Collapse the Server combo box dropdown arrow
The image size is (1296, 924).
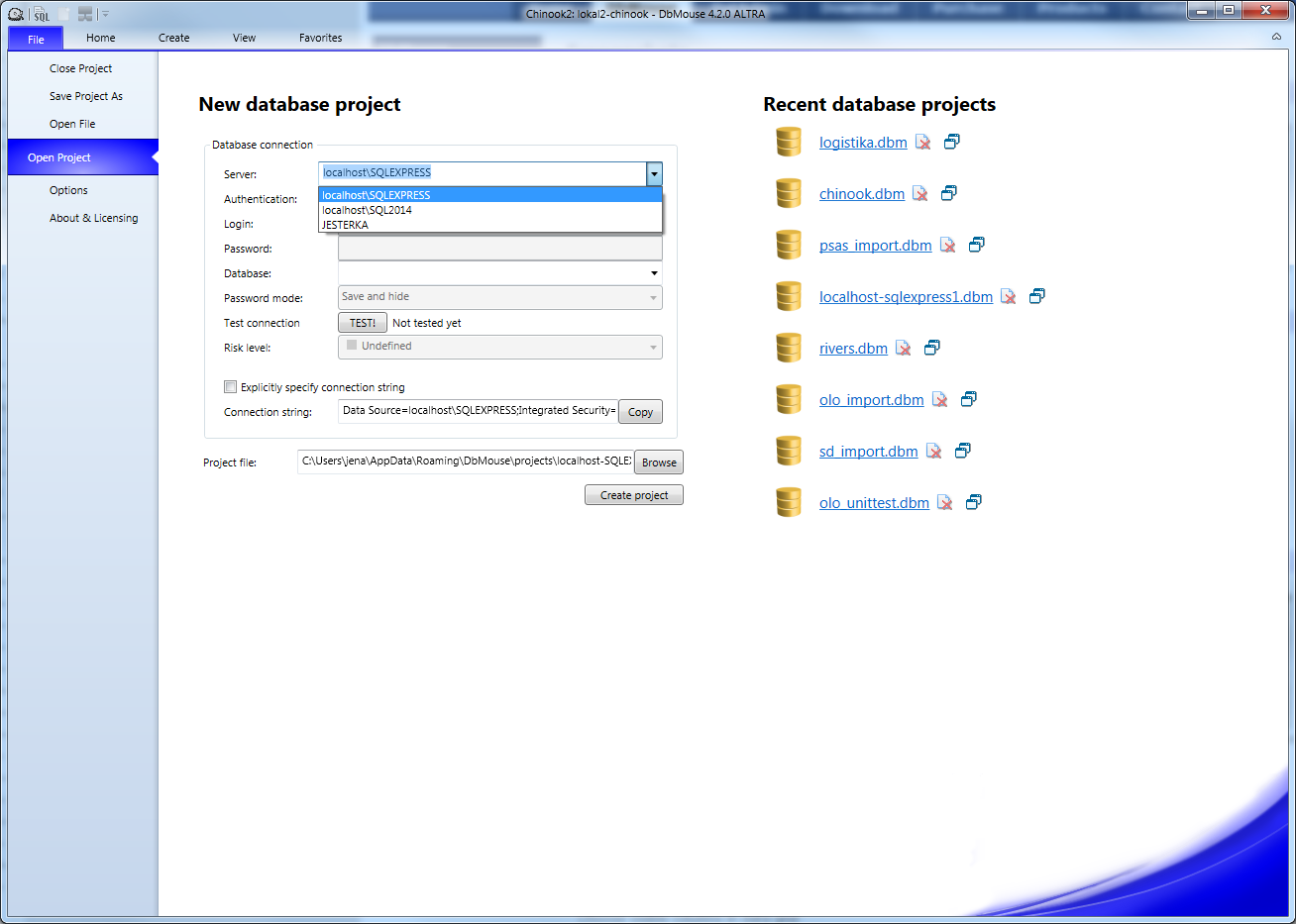point(654,174)
